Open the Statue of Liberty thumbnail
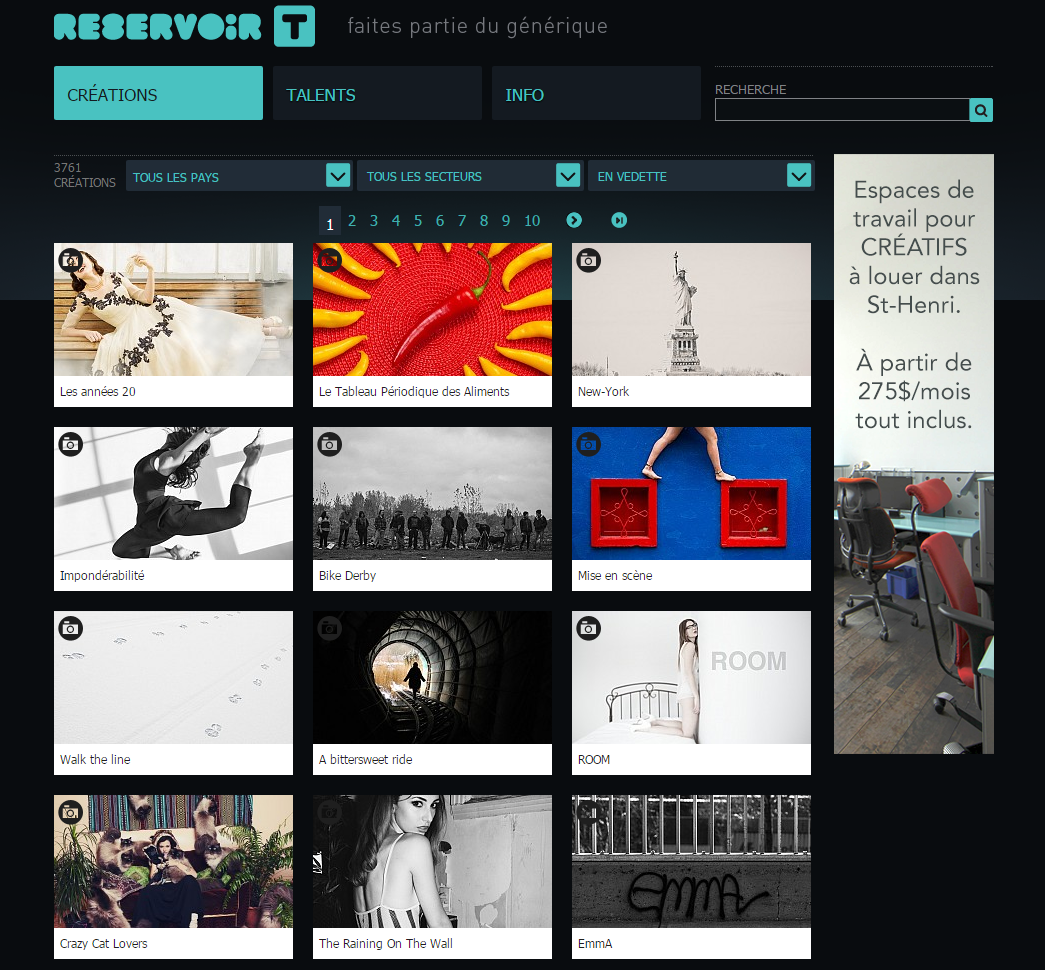1045x970 pixels. tap(691, 309)
